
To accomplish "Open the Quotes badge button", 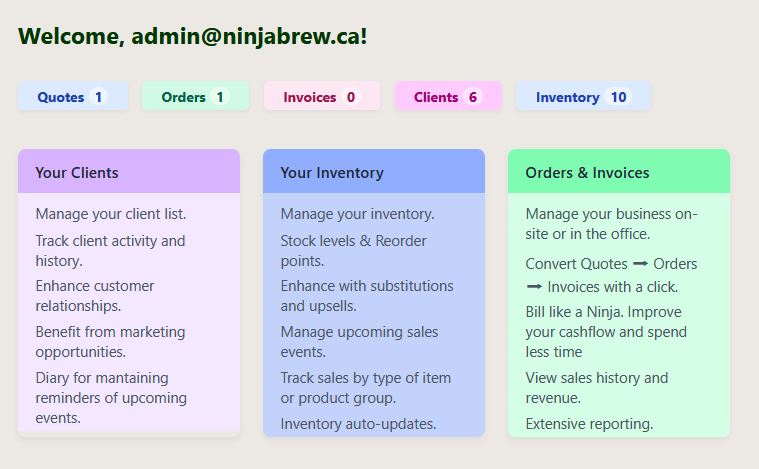I will (73, 96).
